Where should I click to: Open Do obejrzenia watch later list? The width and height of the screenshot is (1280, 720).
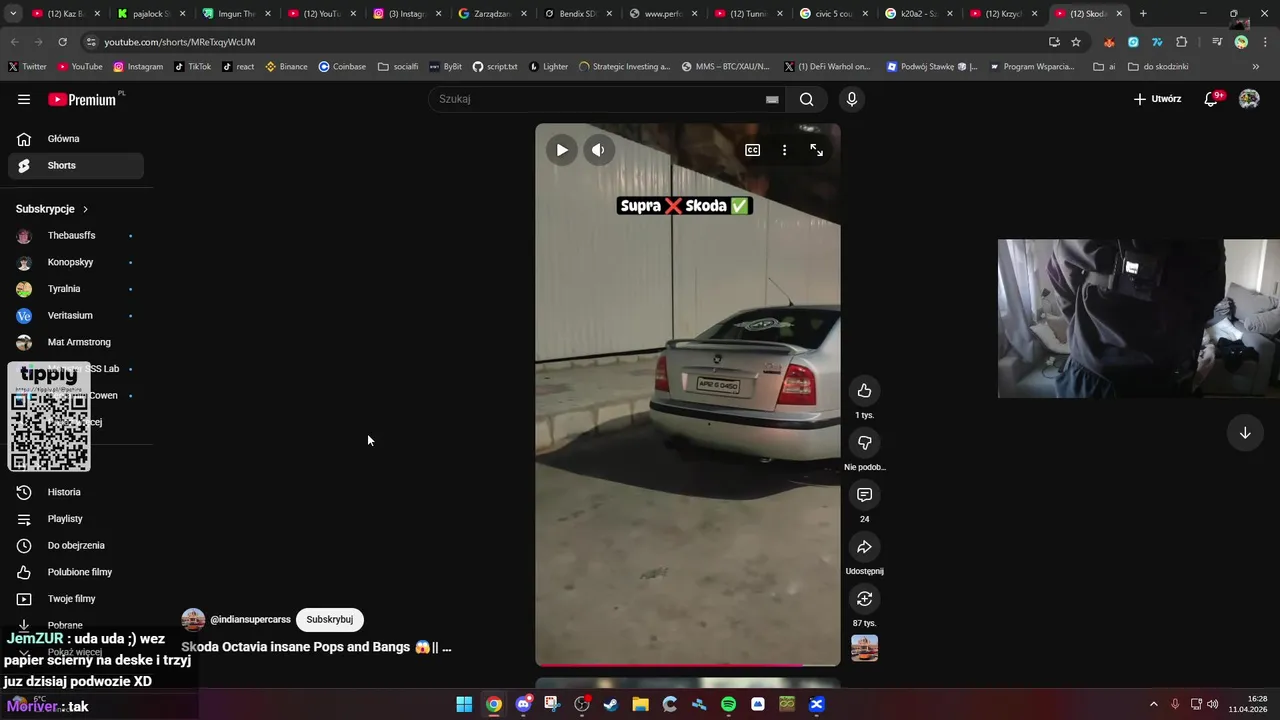pos(76,545)
